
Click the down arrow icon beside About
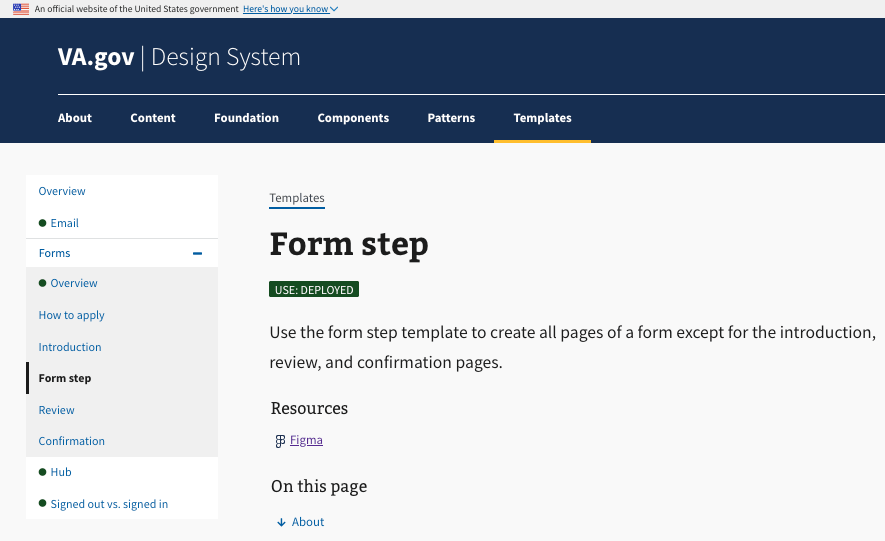point(282,522)
